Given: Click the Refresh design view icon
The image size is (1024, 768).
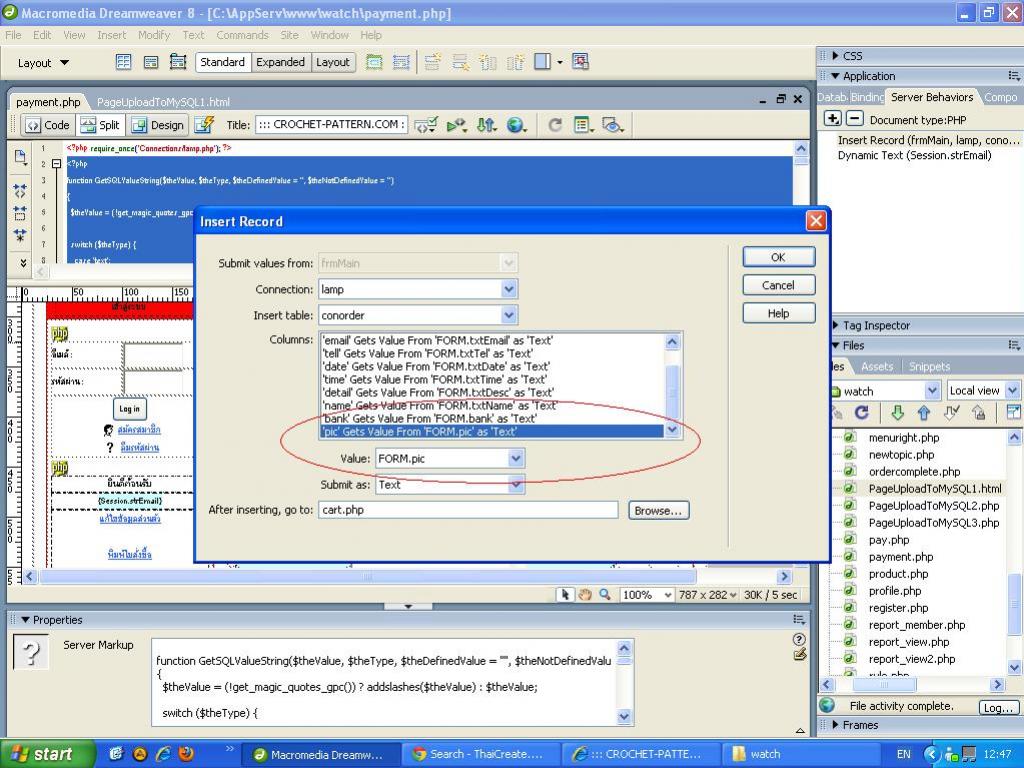Looking at the screenshot, I should click(x=555, y=125).
